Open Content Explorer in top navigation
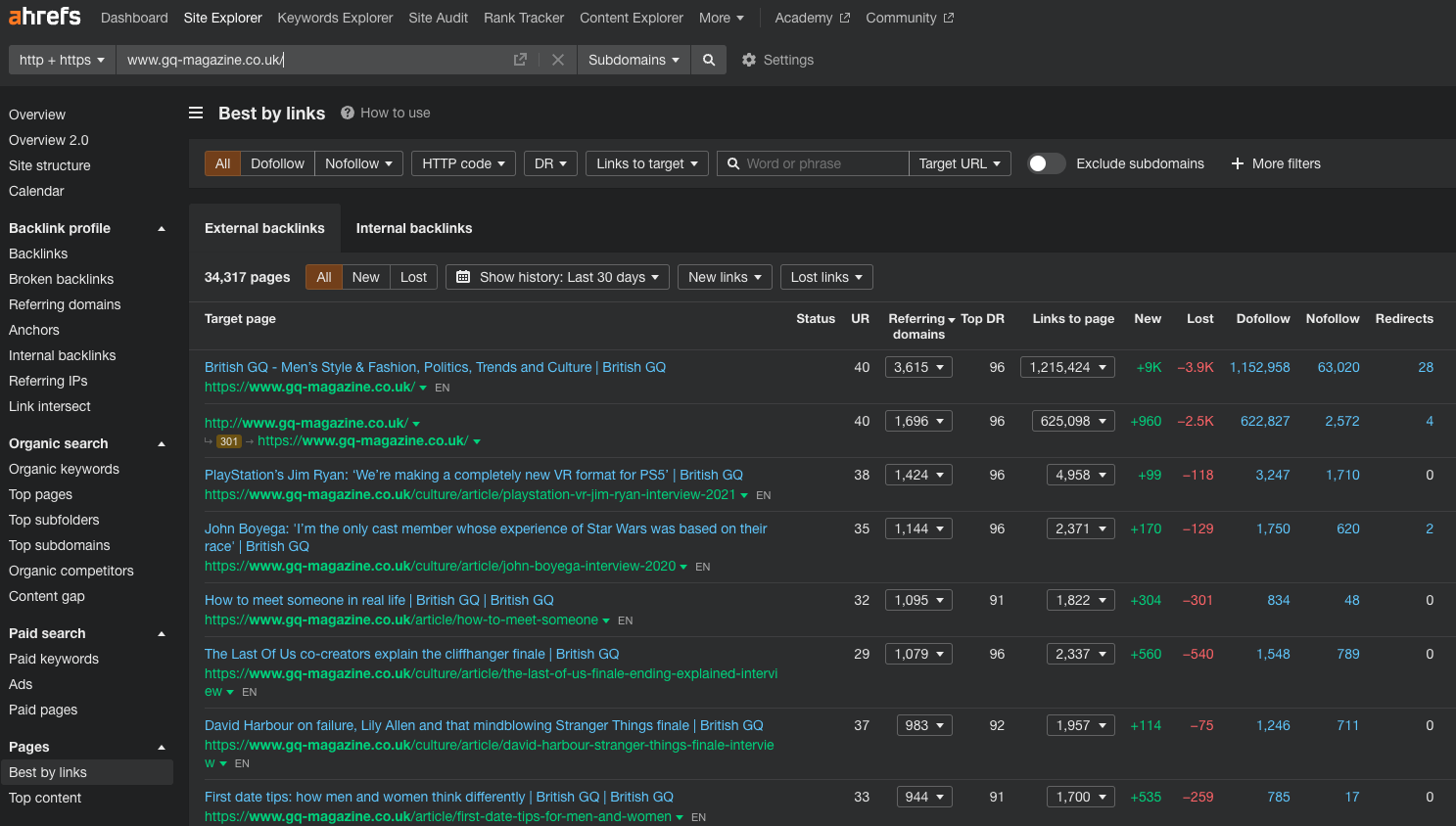This screenshot has height=826, width=1456. [x=632, y=18]
